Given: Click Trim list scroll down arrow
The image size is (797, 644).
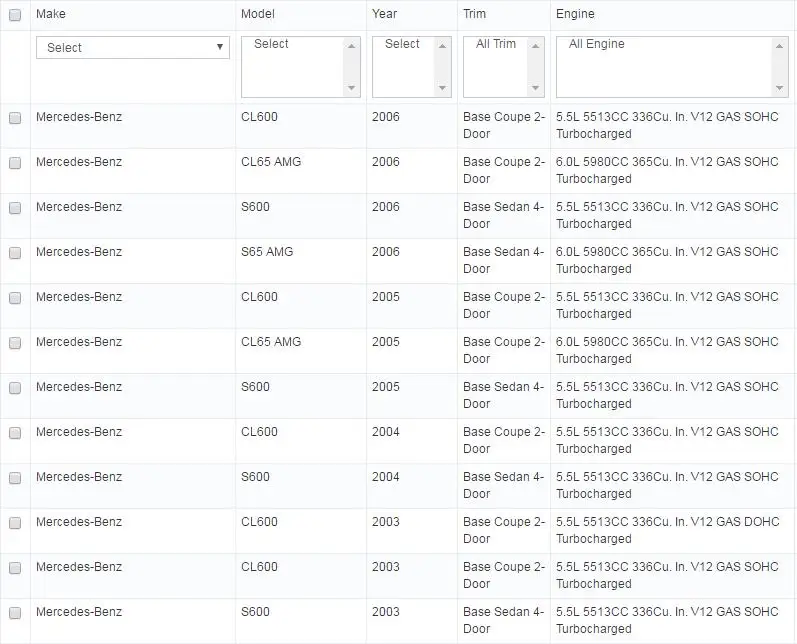Looking at the screenshot, I should [x=535, y=88].
